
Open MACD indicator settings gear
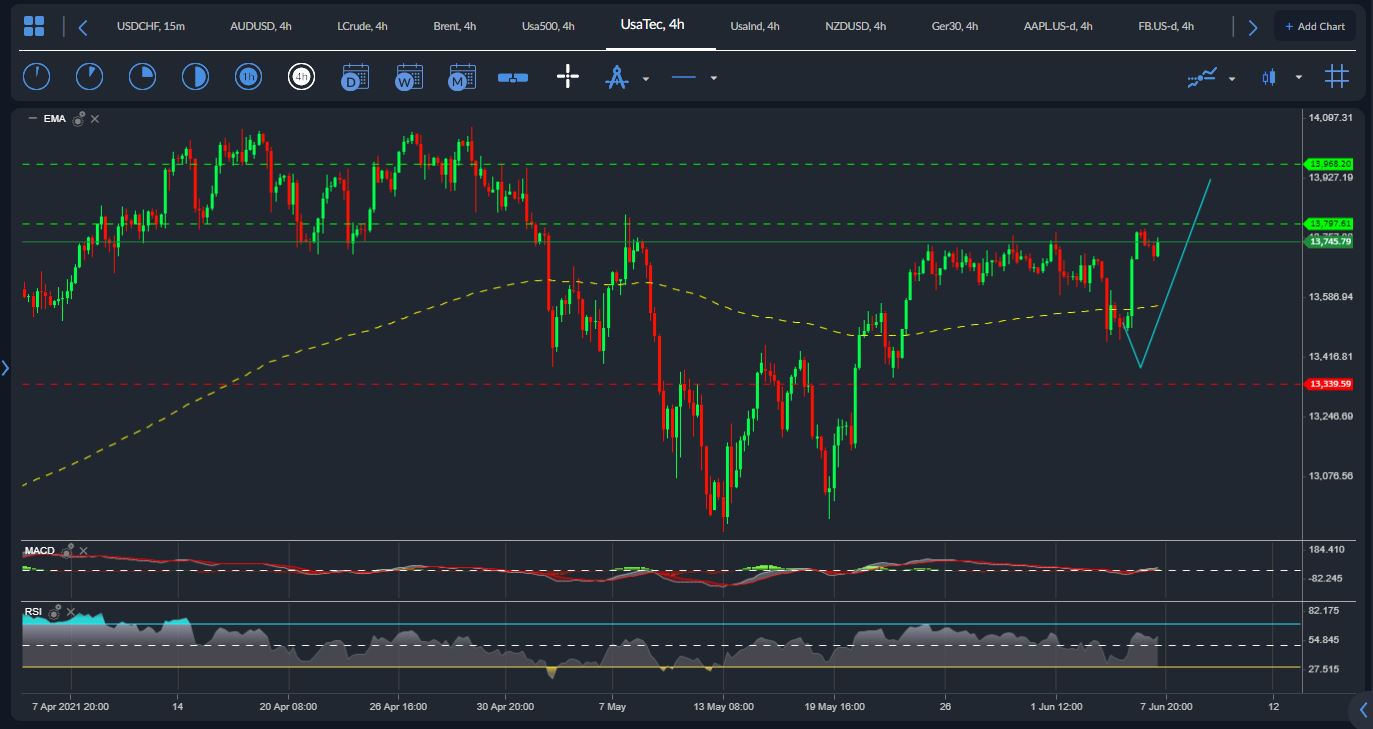pos(68,551)
